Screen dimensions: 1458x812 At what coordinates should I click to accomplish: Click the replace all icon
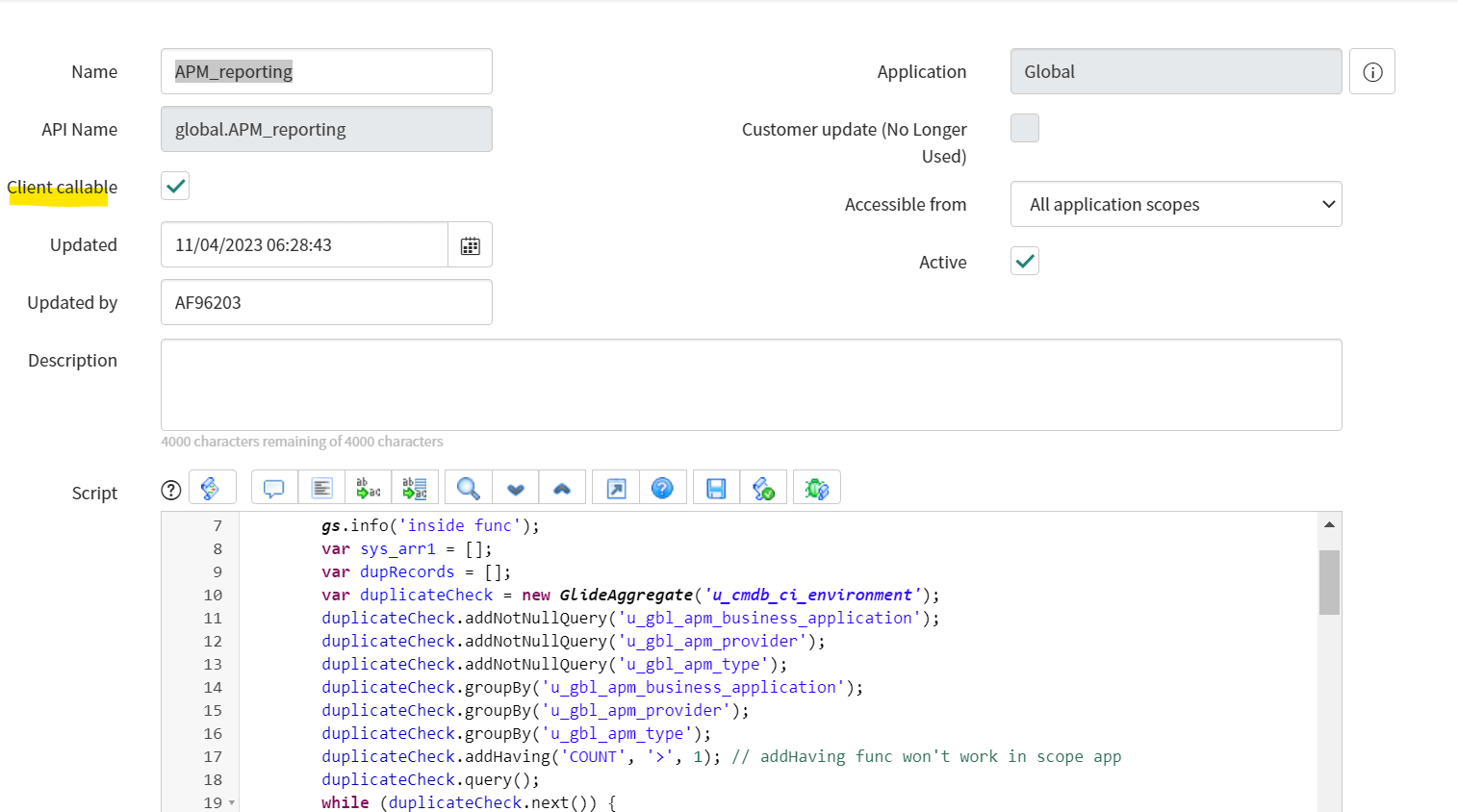tap(415, 488)
